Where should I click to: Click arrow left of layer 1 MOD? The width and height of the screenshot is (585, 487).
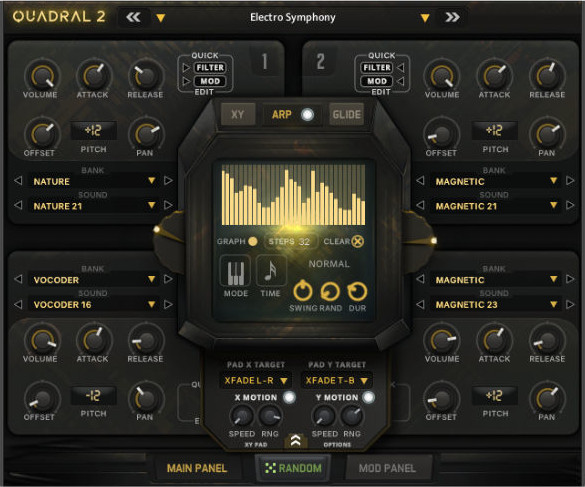pos(186,81)
